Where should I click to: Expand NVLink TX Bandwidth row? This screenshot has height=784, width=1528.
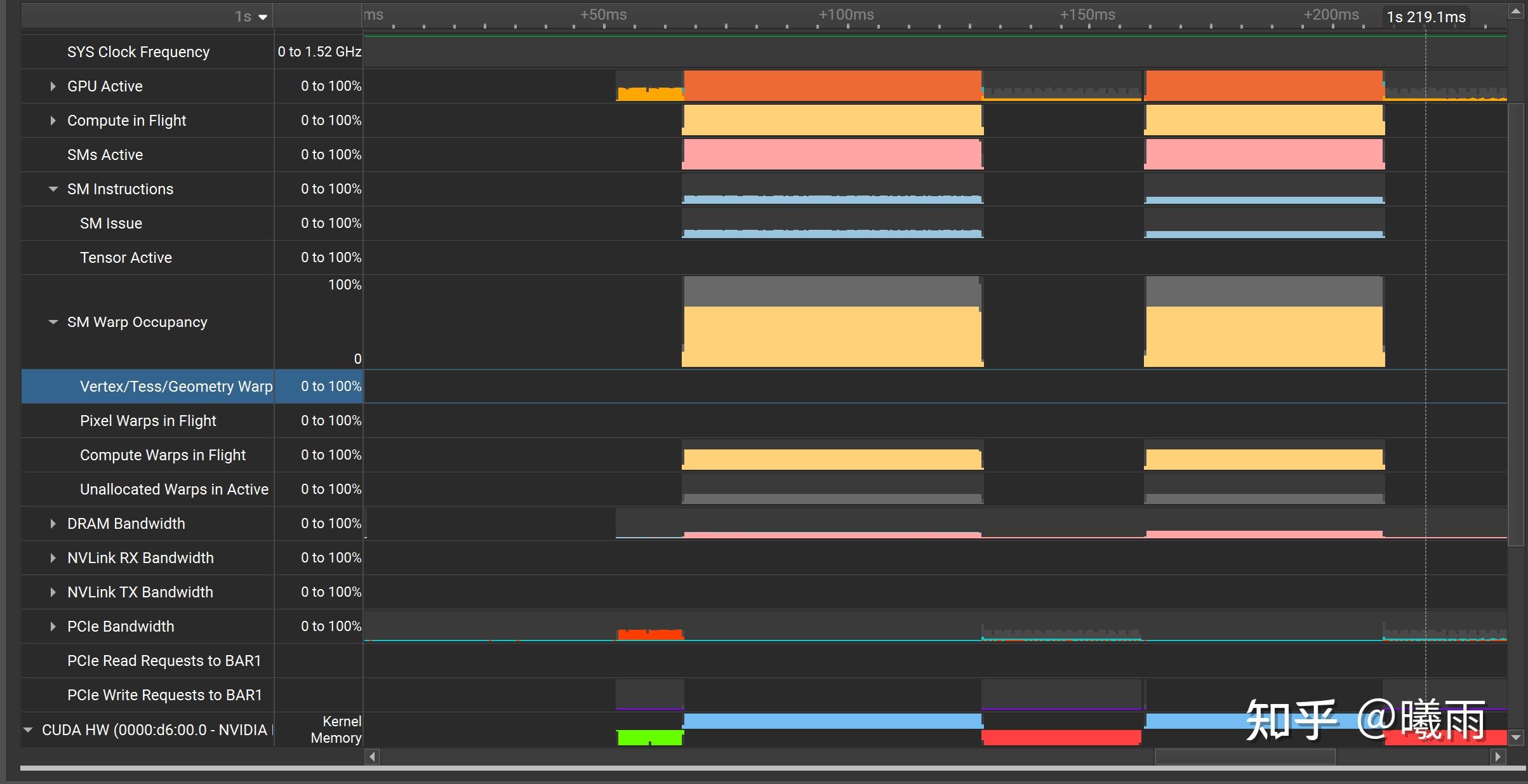coord(53,592)
